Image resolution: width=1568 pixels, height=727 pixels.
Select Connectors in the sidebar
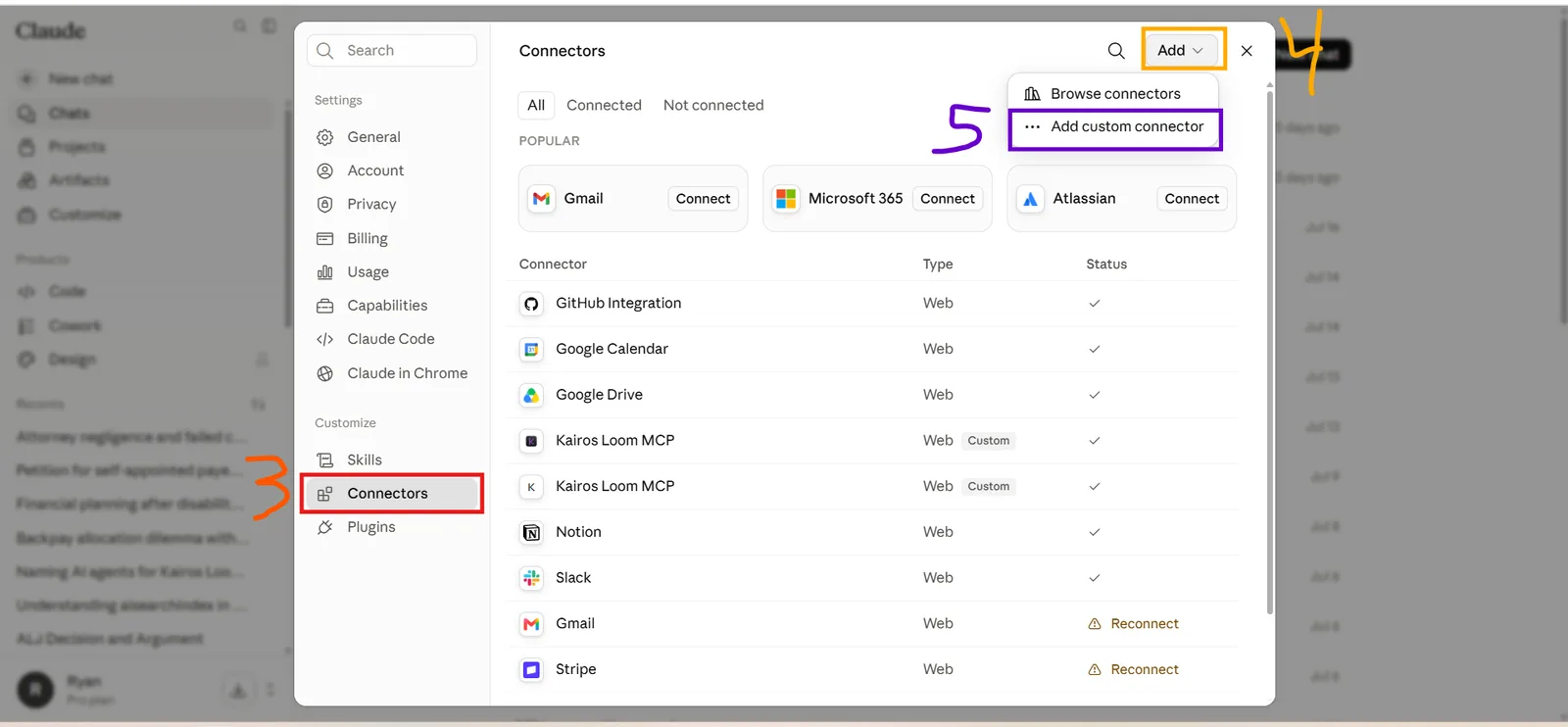tap(392, 493)
